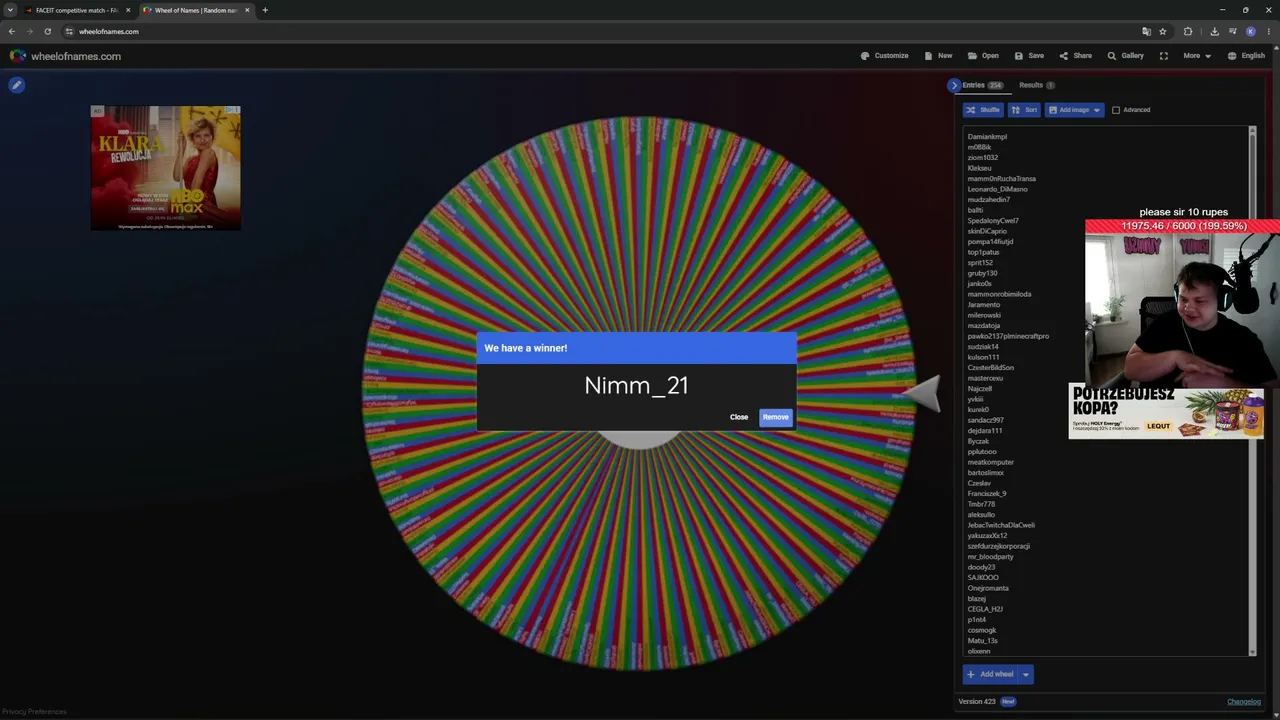1280x720 pixels.
Task: Click the entry Onejromanta in the list
Action: [988, 588]
